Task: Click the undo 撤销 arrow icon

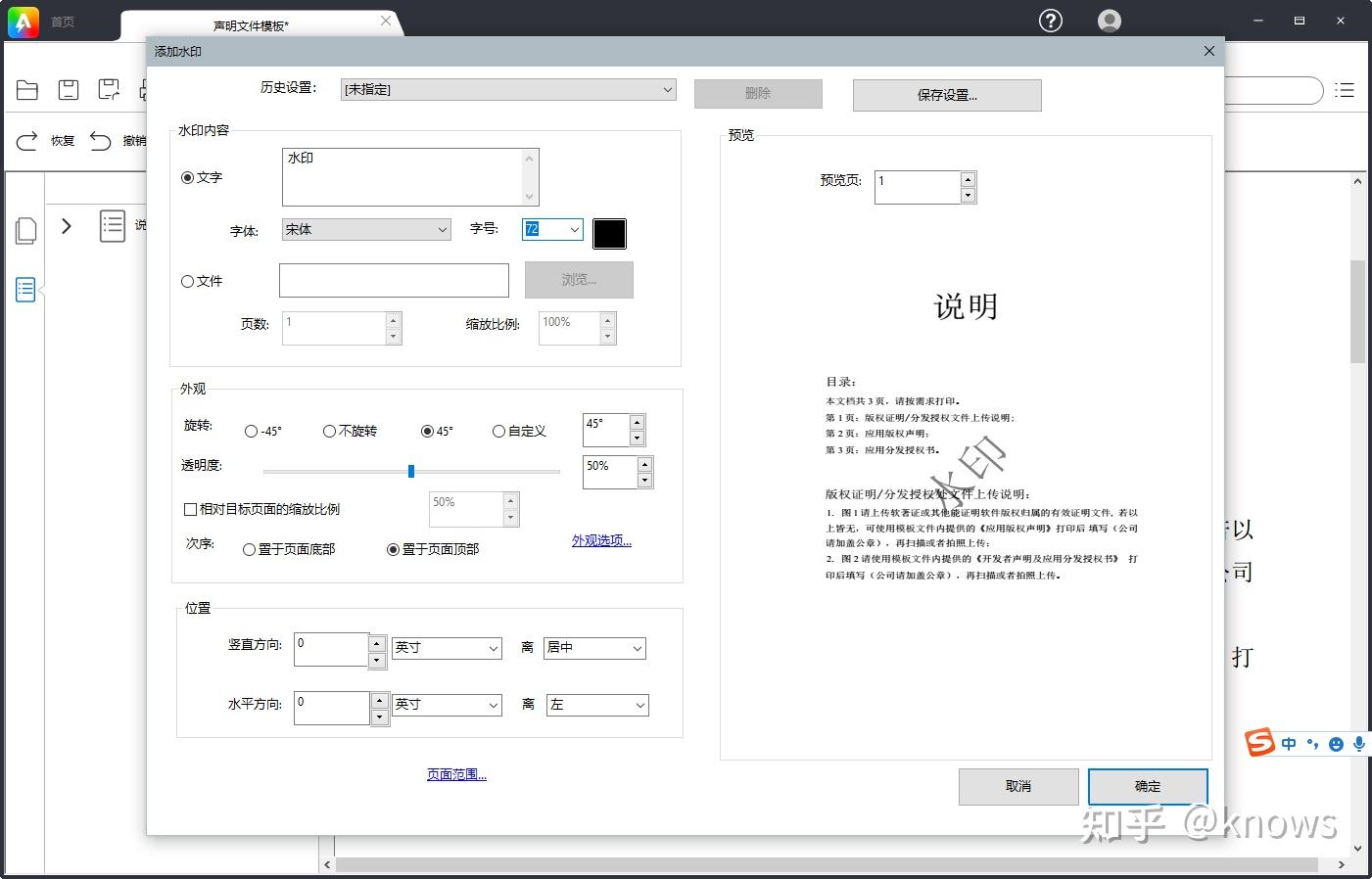Action: click(x=101, y=141)
